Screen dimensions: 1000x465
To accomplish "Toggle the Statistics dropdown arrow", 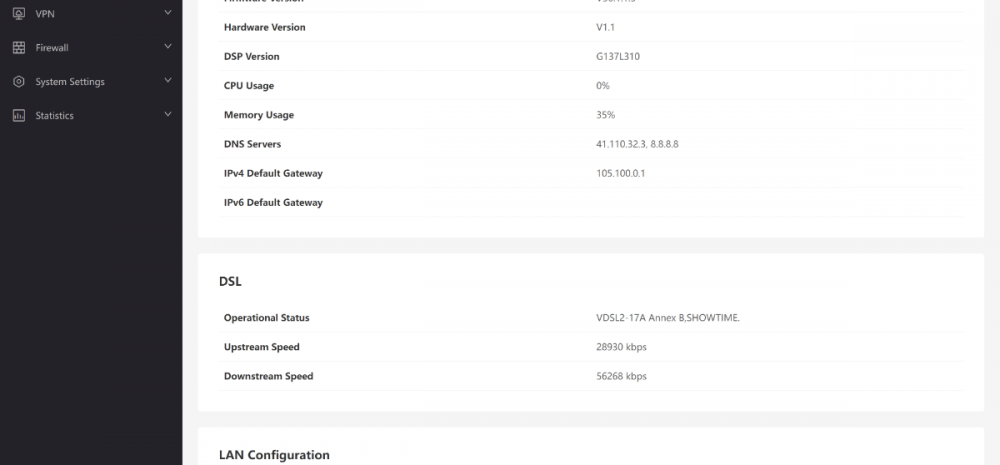I will pos(167,115).
